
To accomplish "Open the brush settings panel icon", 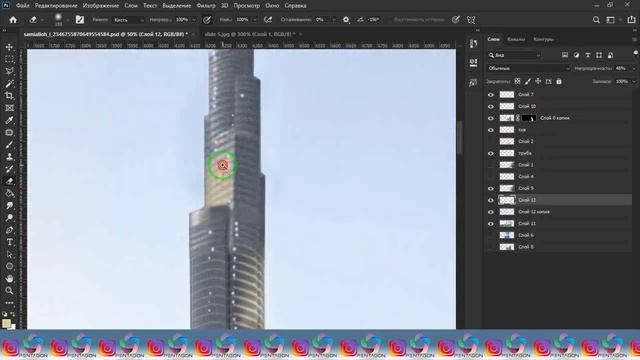I will coord(80,20).
